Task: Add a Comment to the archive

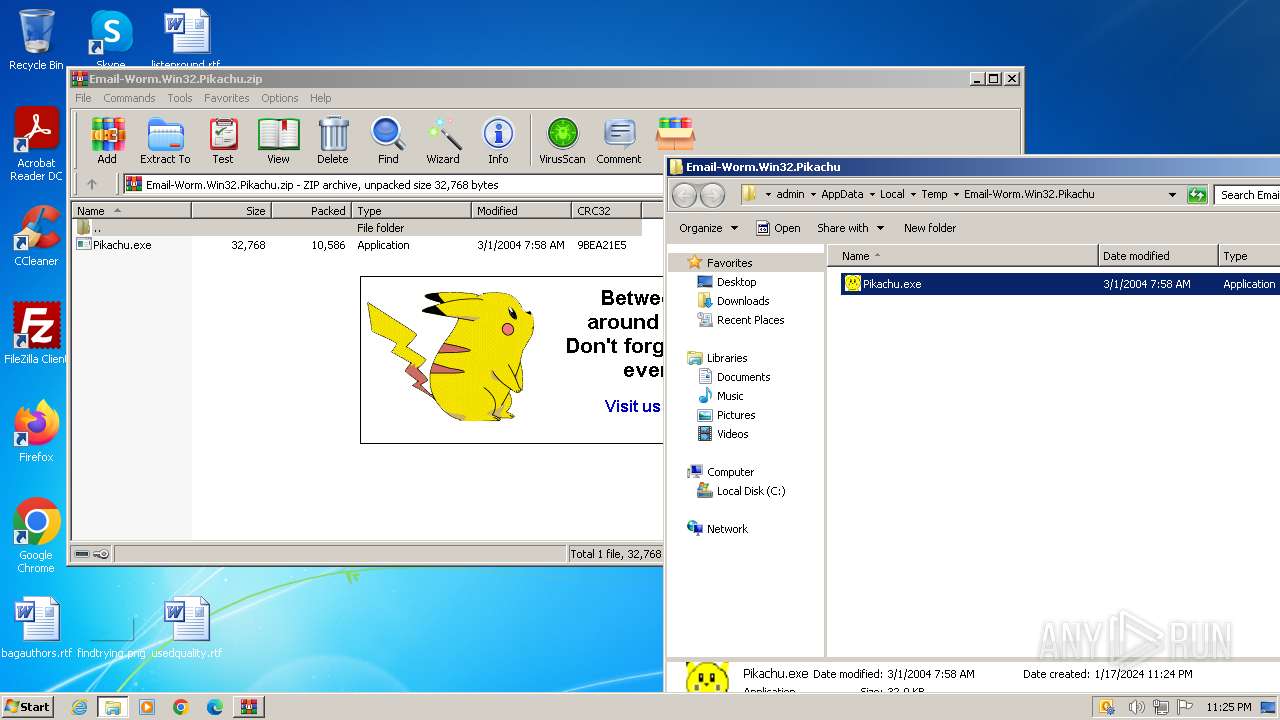Action: (x=619, y=140)
